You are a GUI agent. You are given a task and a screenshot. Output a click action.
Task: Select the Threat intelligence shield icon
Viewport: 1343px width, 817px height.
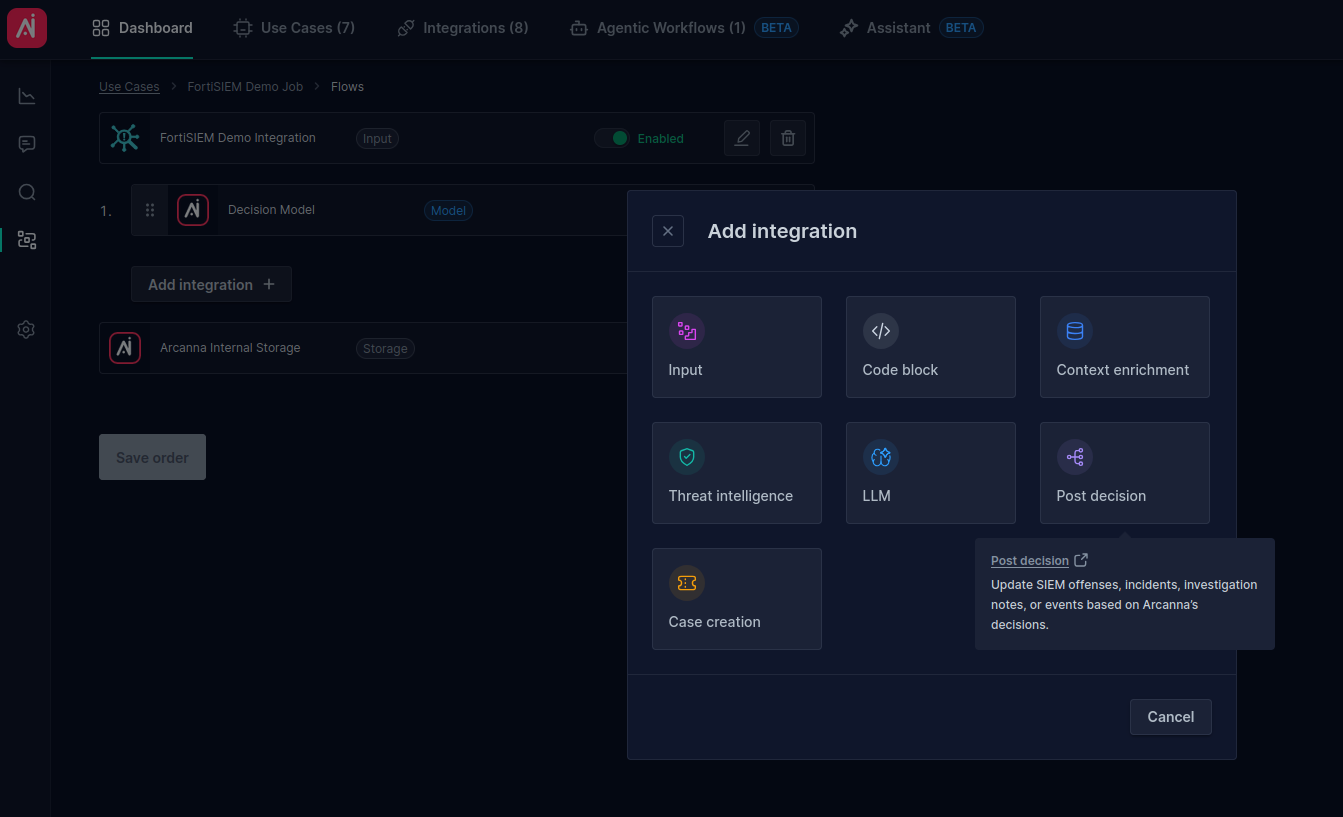click(x=687, y=457)
